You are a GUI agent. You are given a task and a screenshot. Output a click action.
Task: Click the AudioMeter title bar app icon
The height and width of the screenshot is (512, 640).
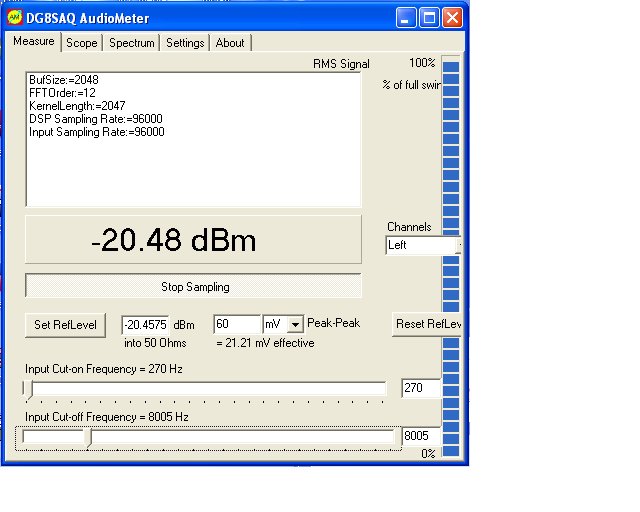15,17
